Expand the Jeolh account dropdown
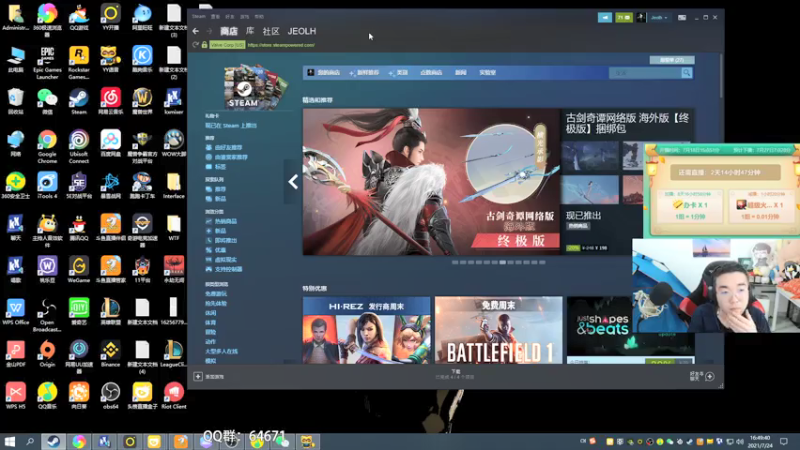 tap(659, 17)
